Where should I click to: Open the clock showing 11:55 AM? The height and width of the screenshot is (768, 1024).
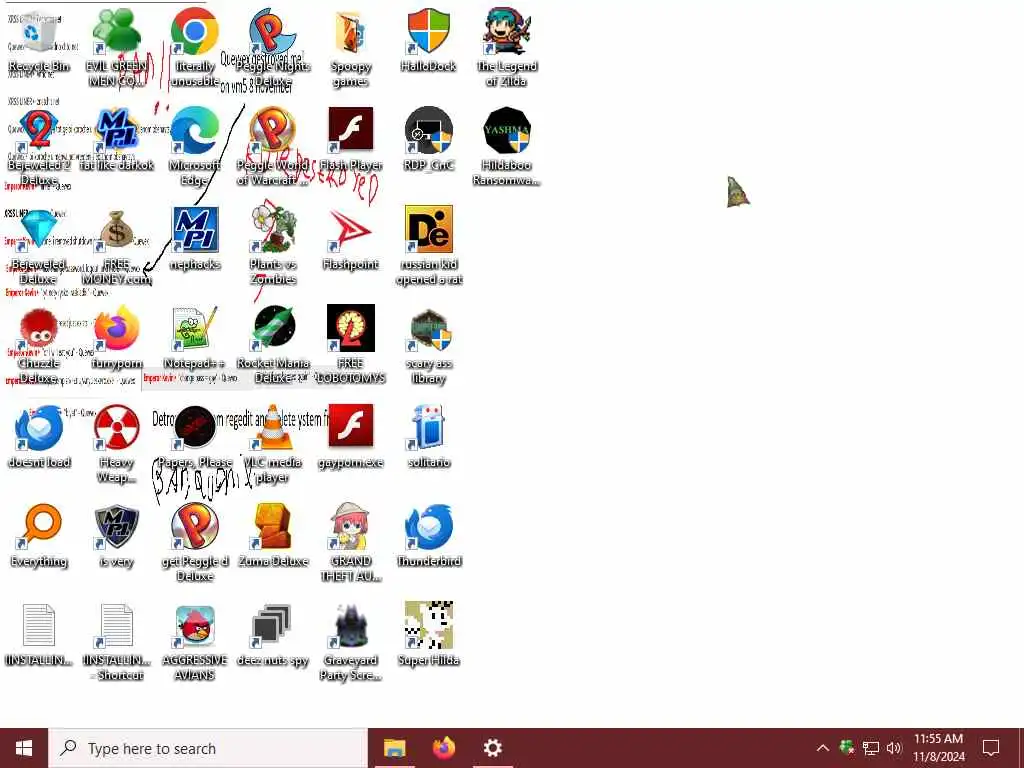[x=938, y=748]
